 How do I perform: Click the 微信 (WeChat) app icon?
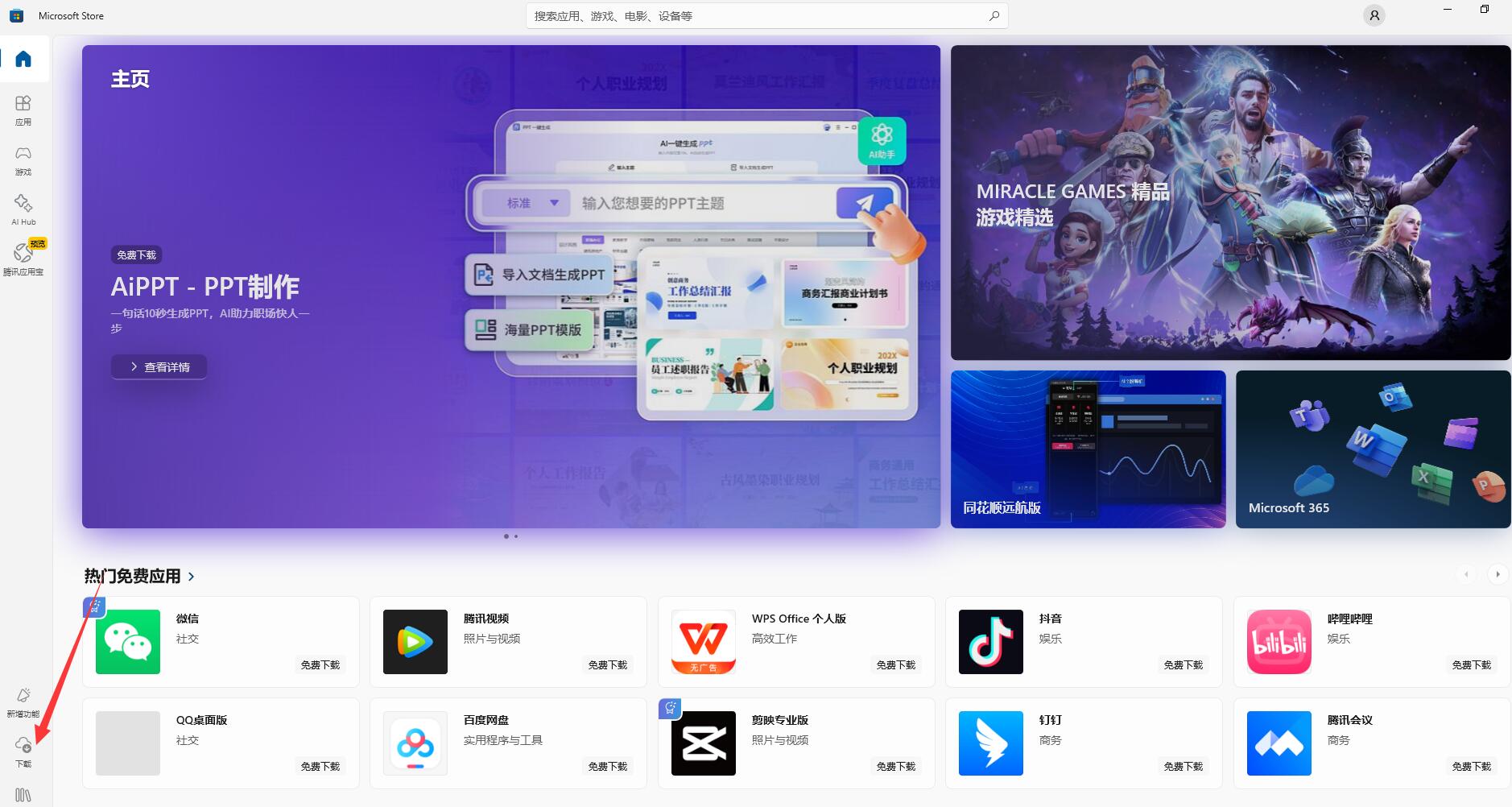(128, 642)
